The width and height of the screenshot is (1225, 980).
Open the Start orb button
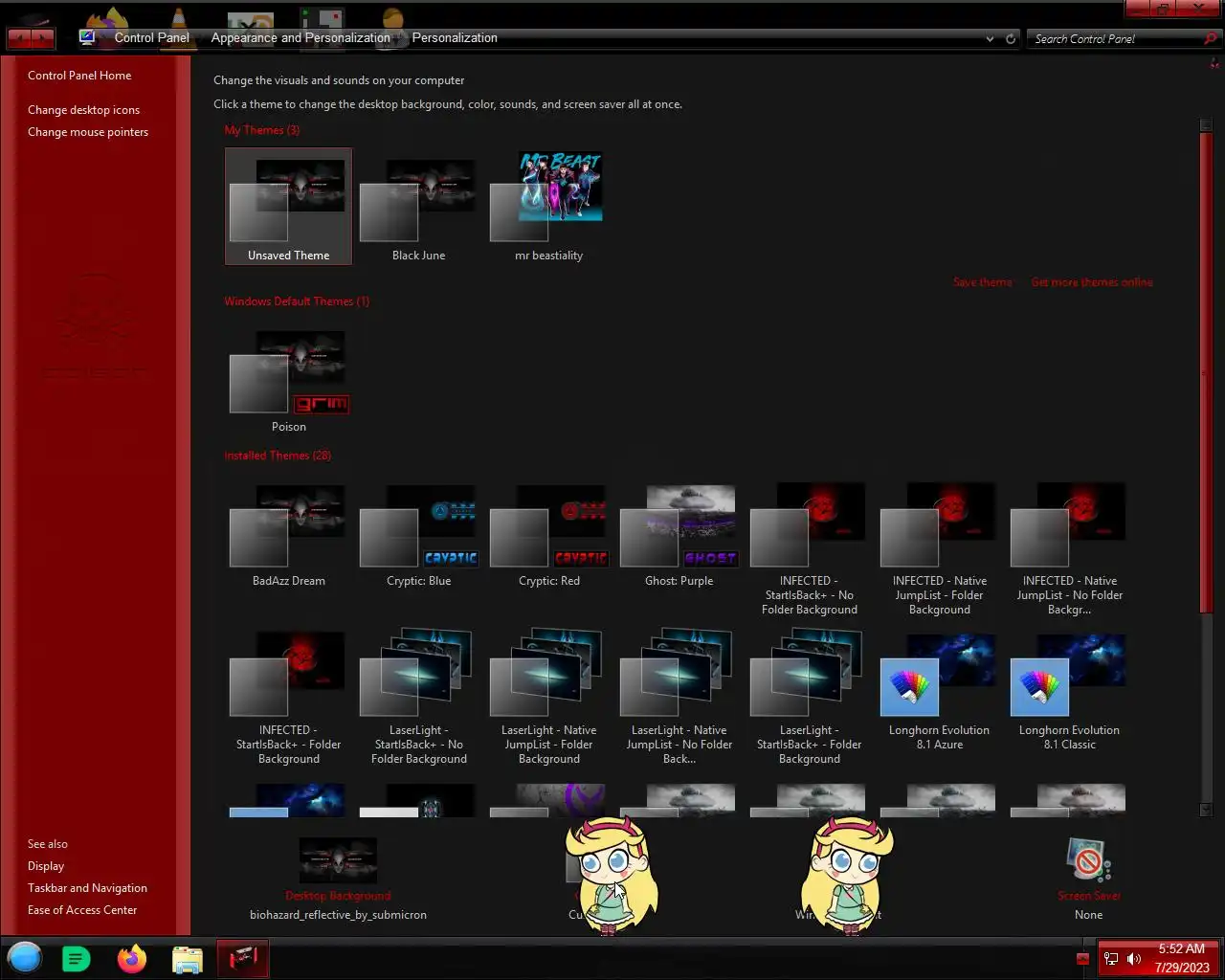point(25,958)
